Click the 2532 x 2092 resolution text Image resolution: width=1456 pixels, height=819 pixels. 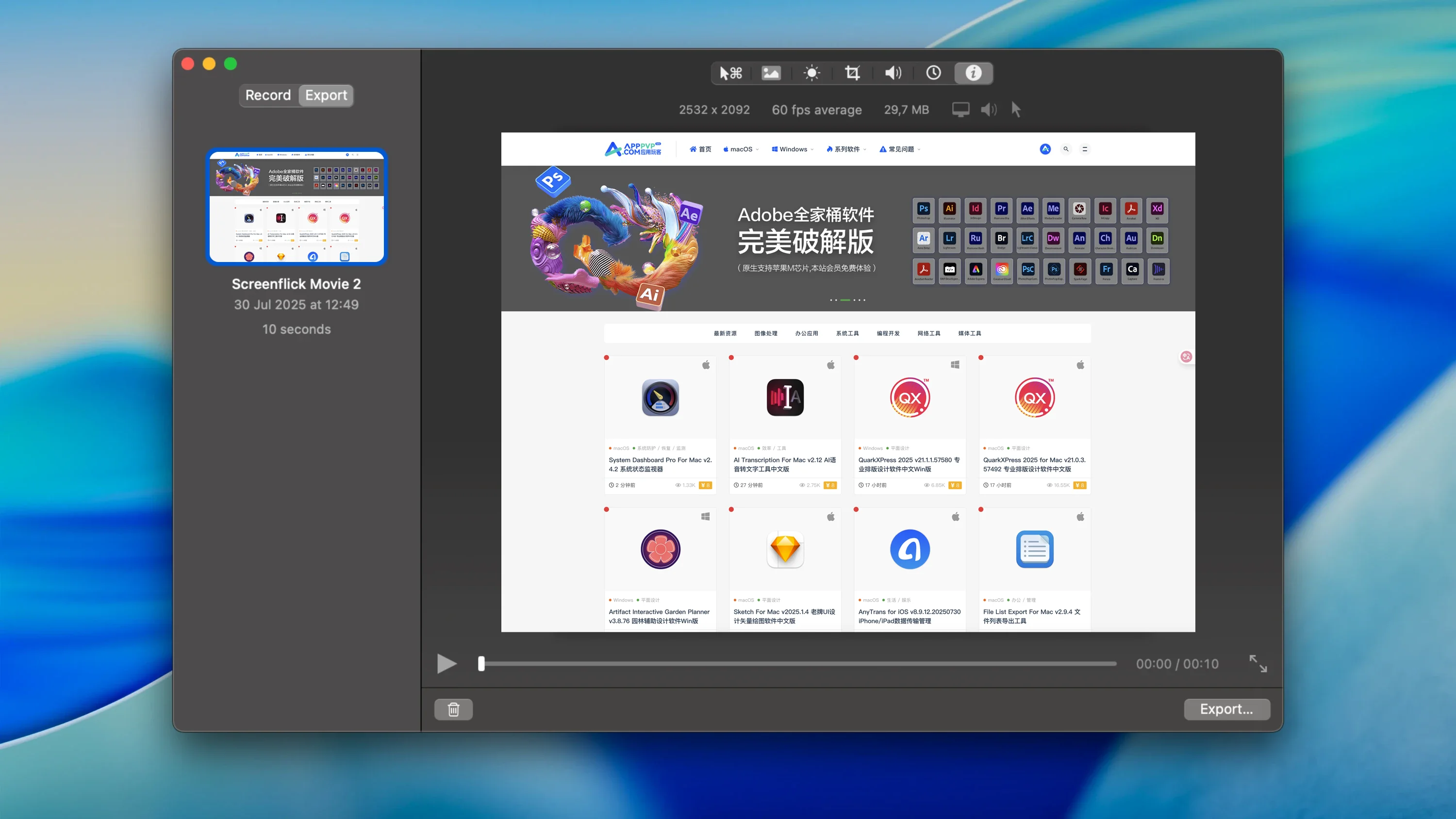coord(714,110)
